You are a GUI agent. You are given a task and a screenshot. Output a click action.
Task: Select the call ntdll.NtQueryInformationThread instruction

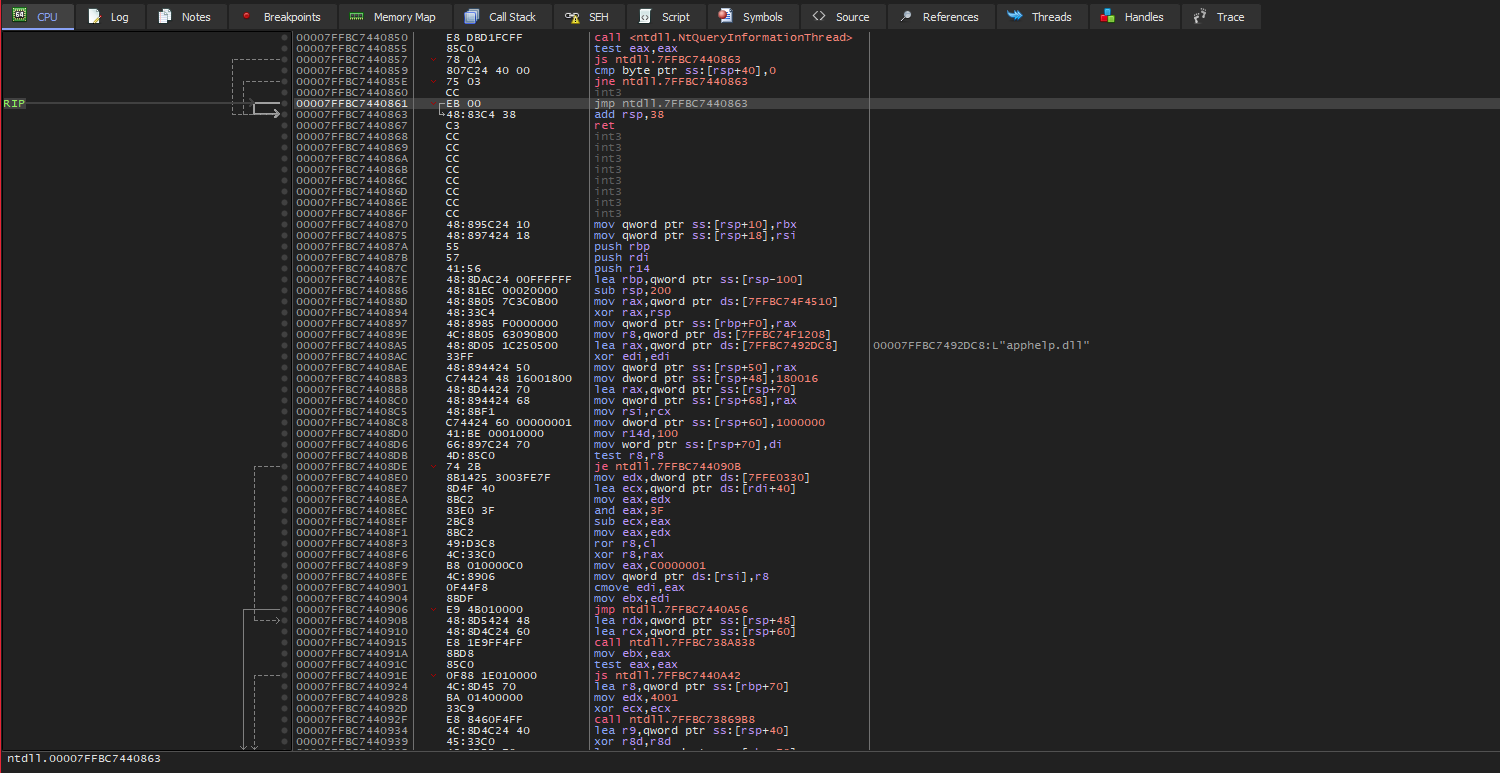coord(723,38)
